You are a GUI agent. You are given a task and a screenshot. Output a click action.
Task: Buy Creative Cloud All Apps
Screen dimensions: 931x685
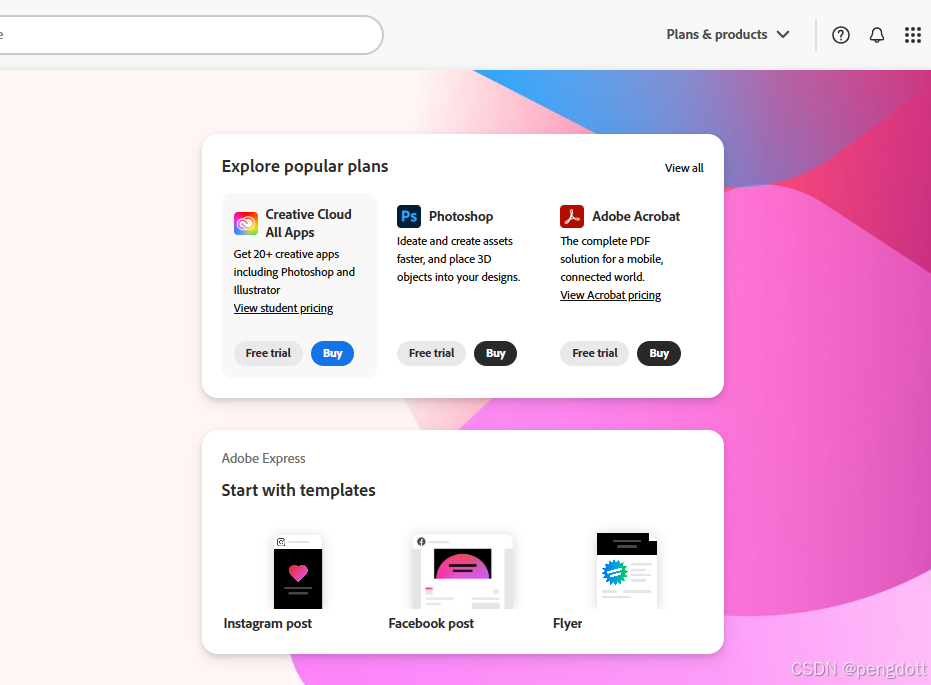click(332, 353)
